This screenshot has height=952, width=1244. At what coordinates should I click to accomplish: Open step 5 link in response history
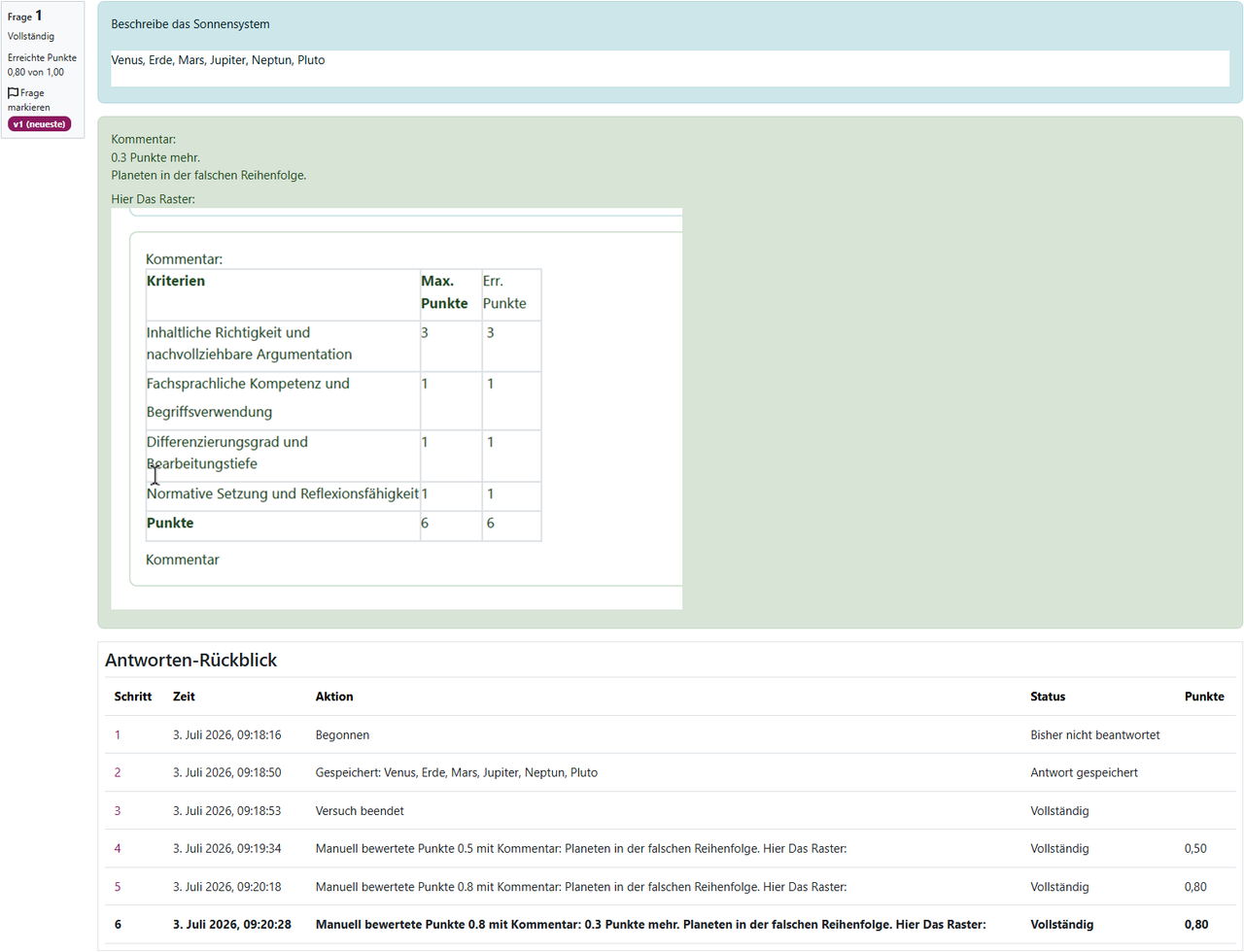(x=118, y=887)
